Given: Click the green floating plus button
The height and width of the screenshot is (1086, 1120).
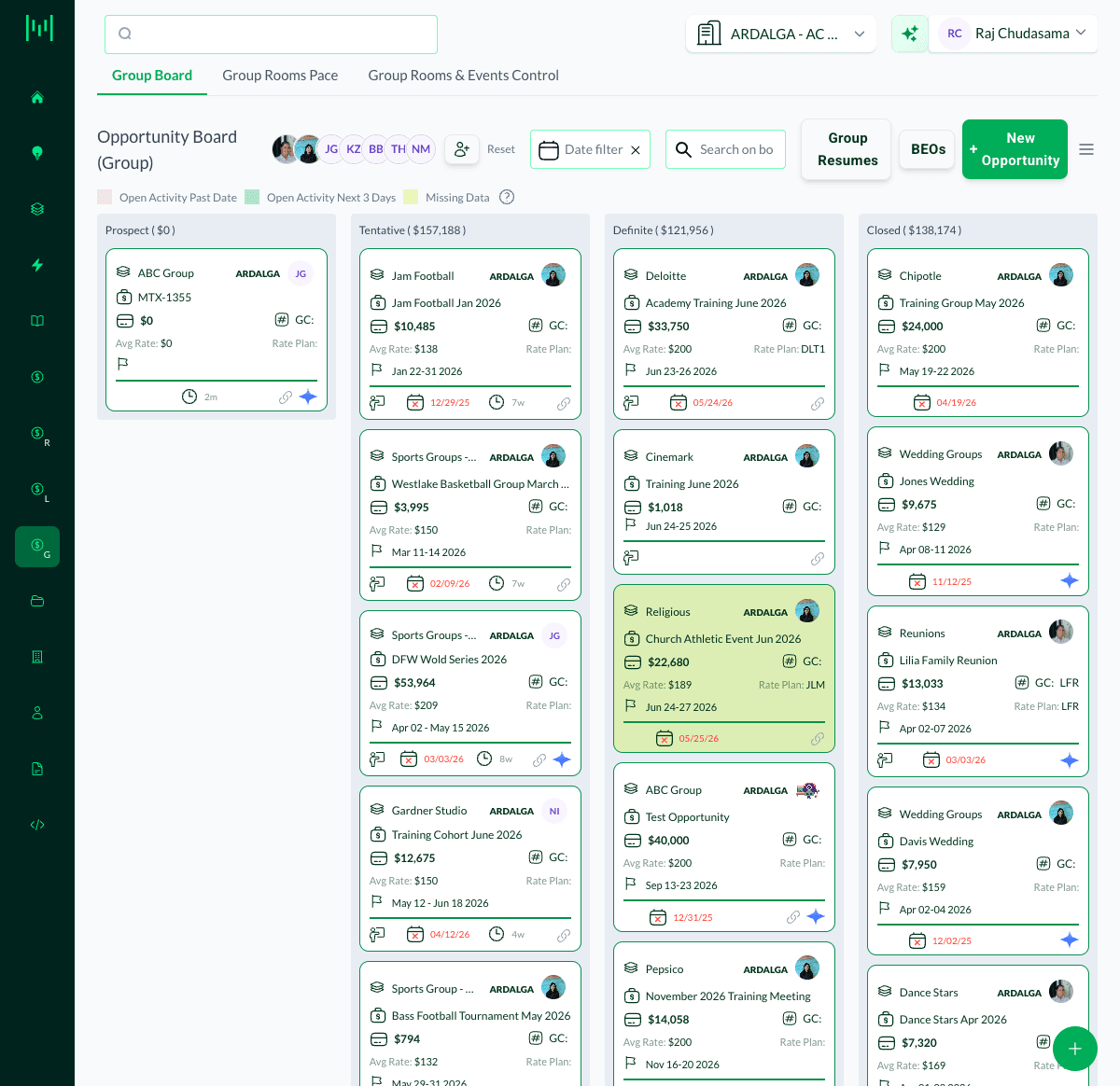Looking at the screenshot, I should (x=1075, y=1049).
